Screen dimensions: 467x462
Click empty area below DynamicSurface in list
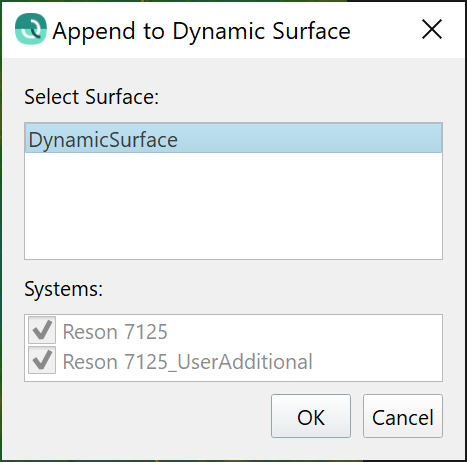233,205
